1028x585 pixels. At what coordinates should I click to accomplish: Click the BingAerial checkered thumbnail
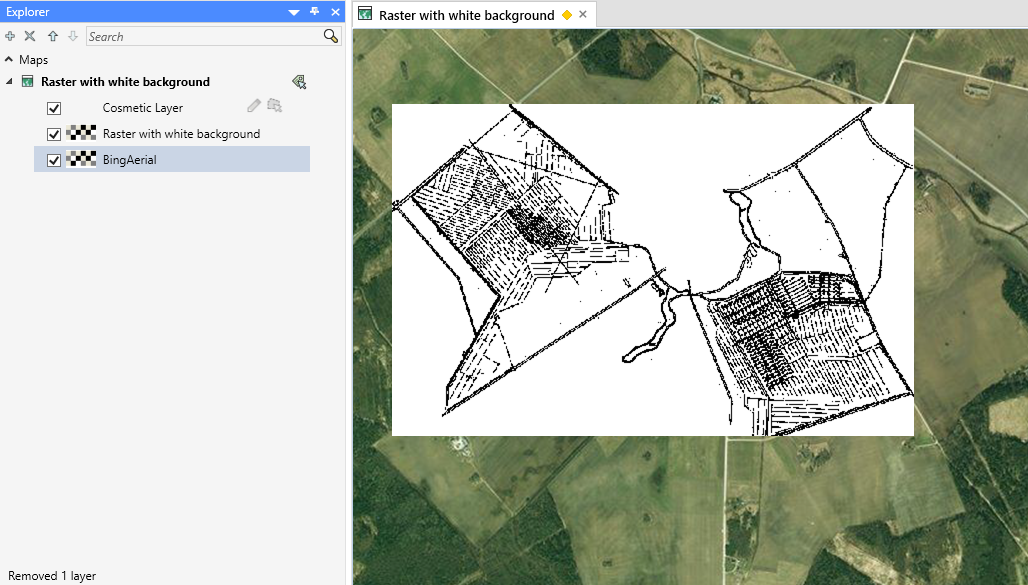81,159
